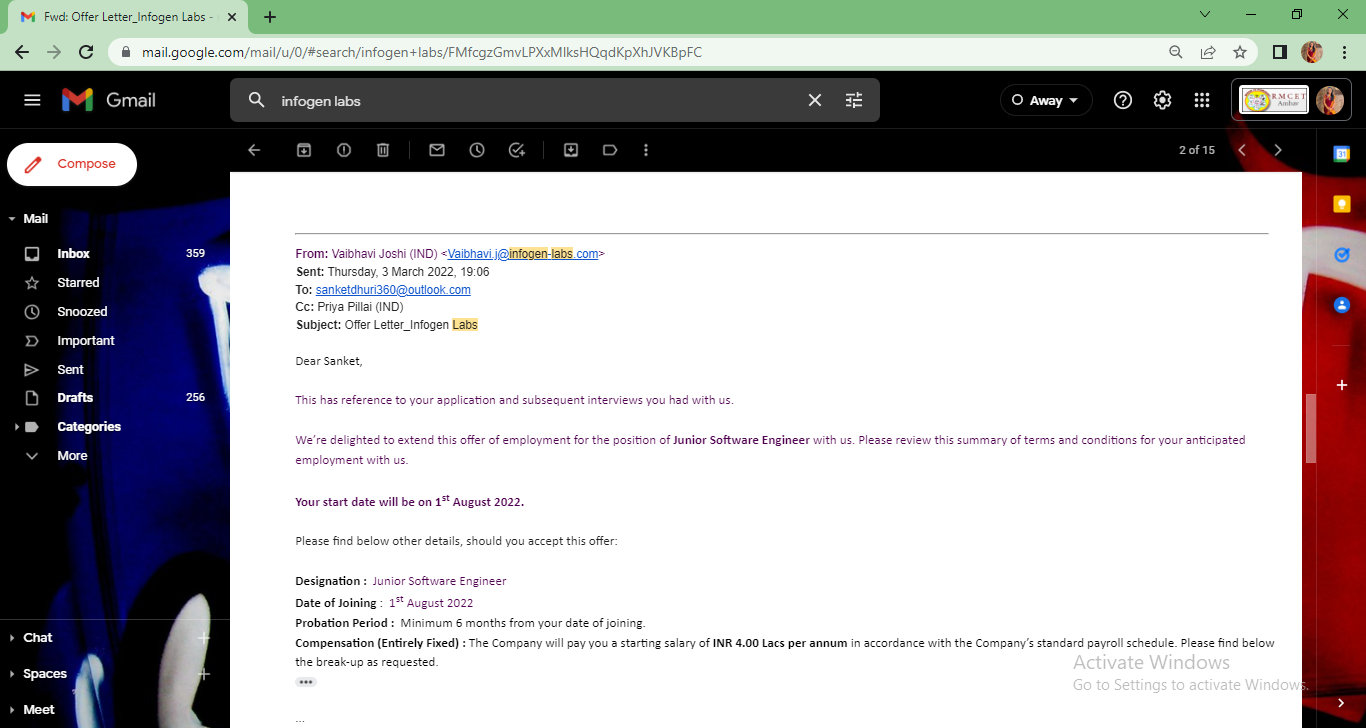Snooze this email with clock icon
This screenshot has height=728, width=1366.
(x=477, y=150)
